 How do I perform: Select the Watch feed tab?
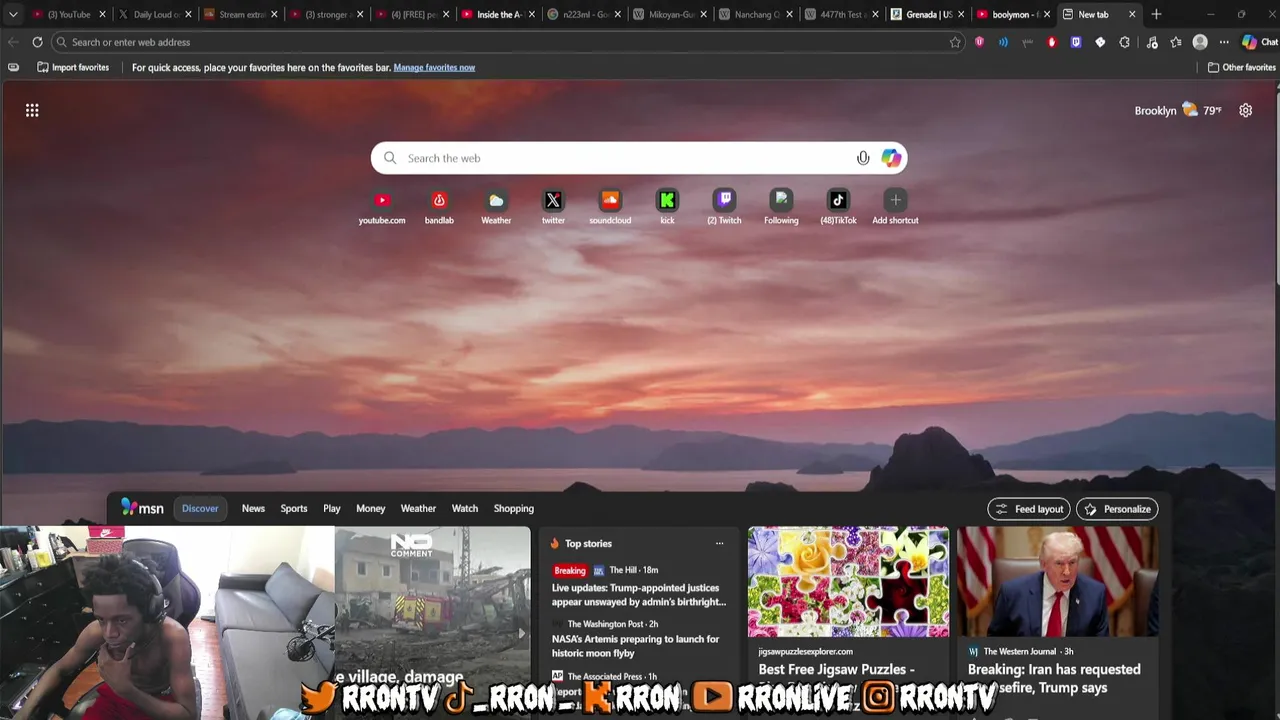tap(465, 508)
